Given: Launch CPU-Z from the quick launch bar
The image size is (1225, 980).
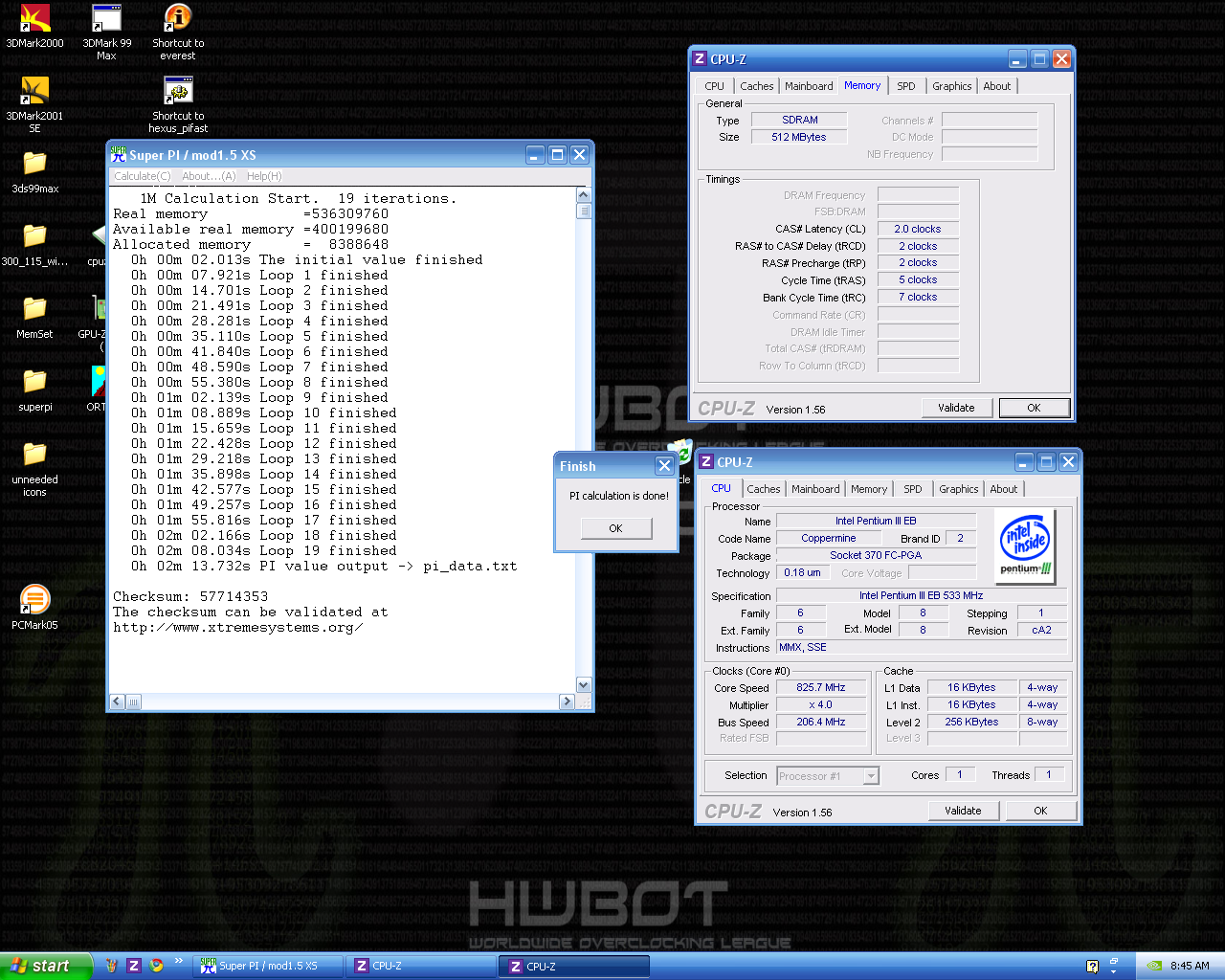Looking at the screenshot, I should pos(134,966).
